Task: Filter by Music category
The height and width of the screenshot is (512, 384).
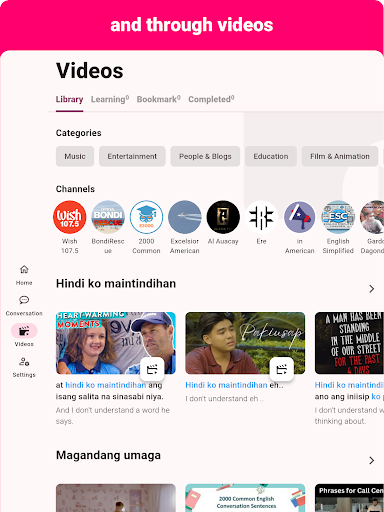Action: click(75, 156)
